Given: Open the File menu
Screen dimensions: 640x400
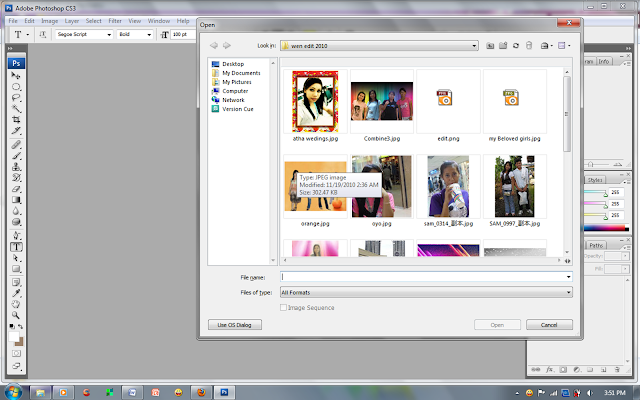Looking at the screenshot, I should pos(13,21).
